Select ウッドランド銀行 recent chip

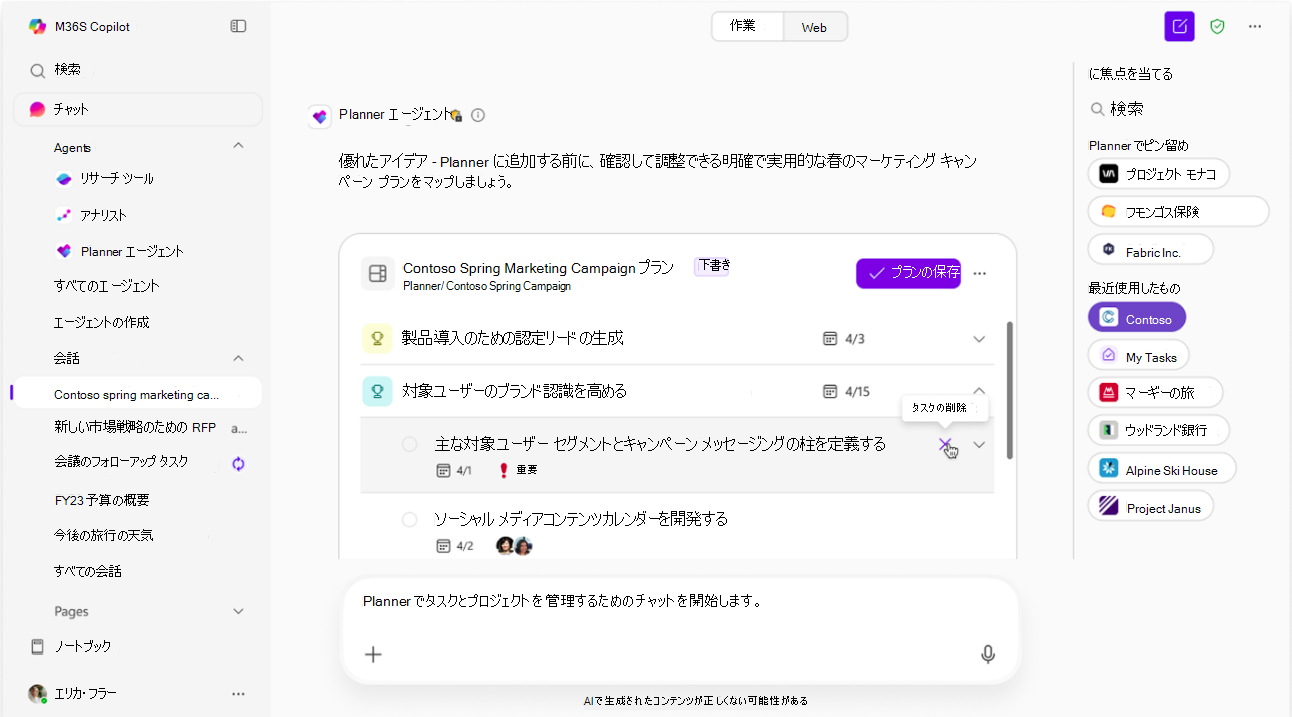(x=1159, y=430)
